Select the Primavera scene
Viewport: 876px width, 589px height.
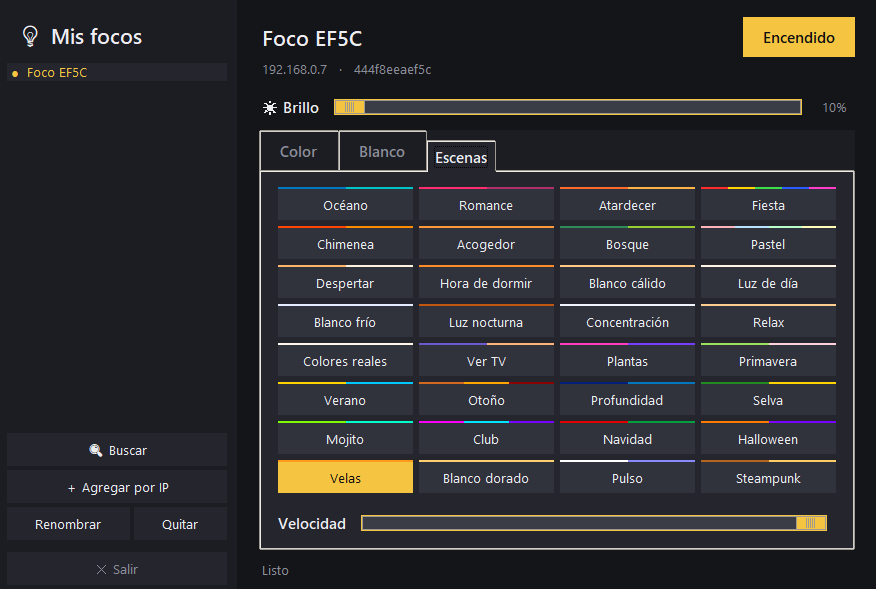point(768,360)
